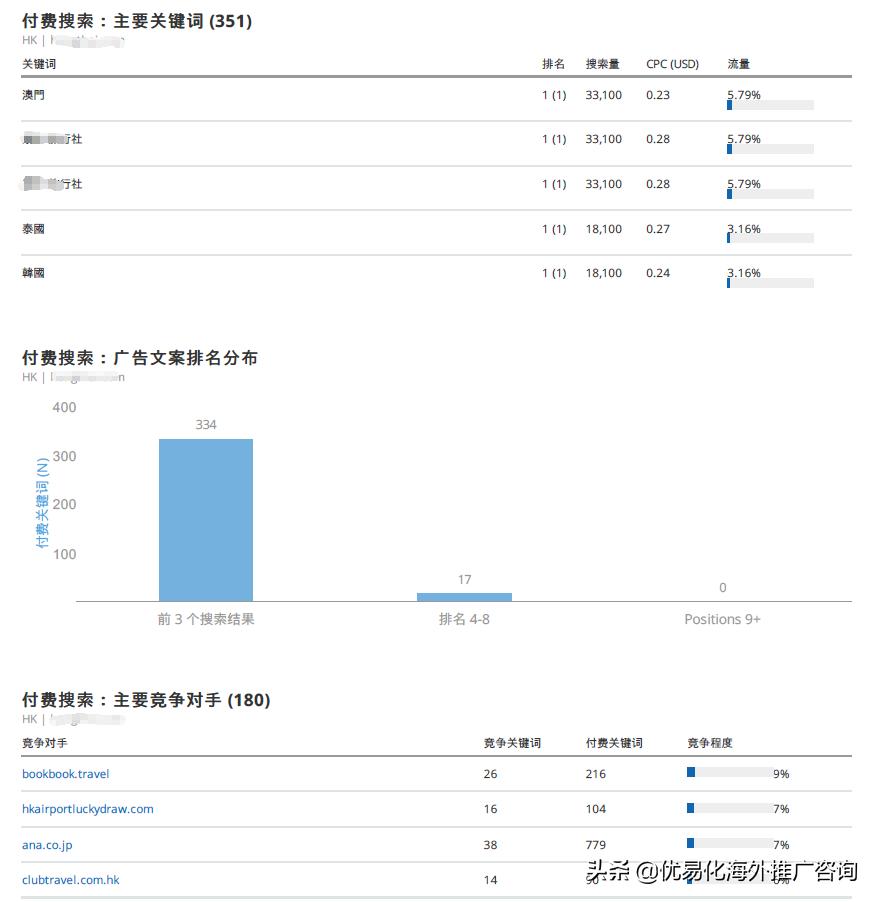Open the bookbook.travel competitor link

[x=65, y=773]
